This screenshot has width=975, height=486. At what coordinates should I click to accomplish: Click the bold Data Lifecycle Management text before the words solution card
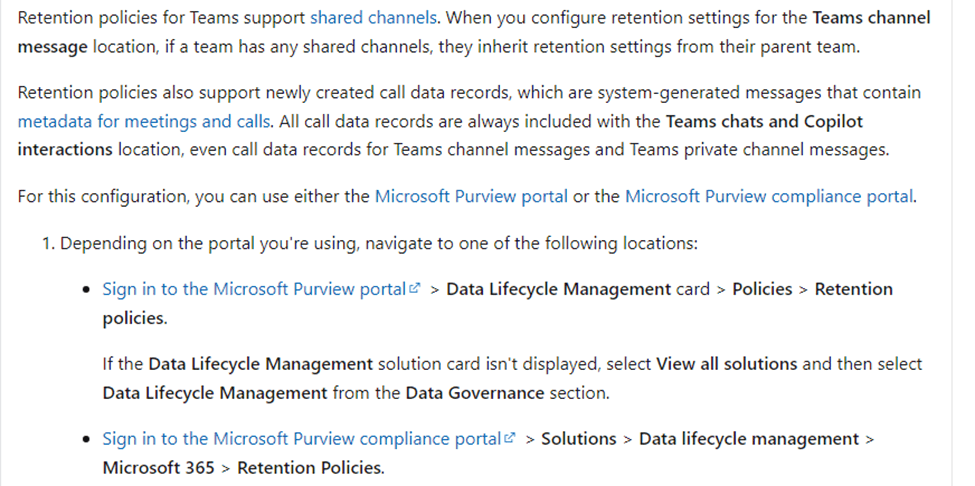tap(260, 364)
